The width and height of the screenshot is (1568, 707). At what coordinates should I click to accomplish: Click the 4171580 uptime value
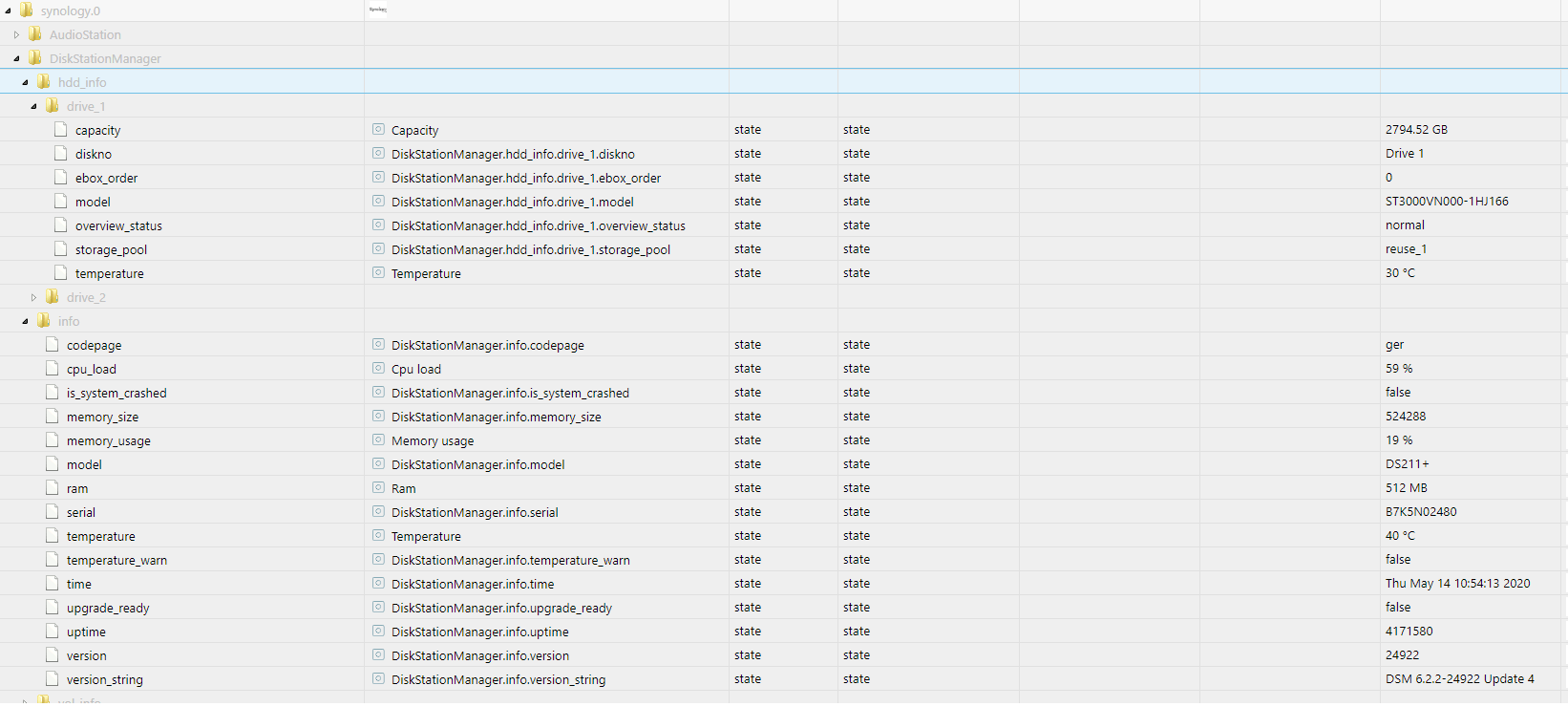[x=1409, y=631]
